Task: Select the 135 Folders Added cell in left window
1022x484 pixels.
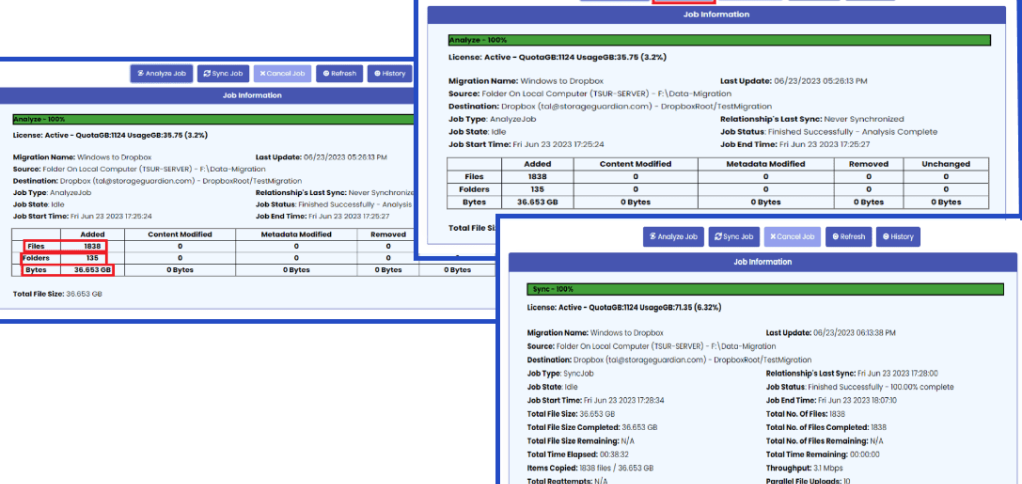Action: [x=92, y=258]
